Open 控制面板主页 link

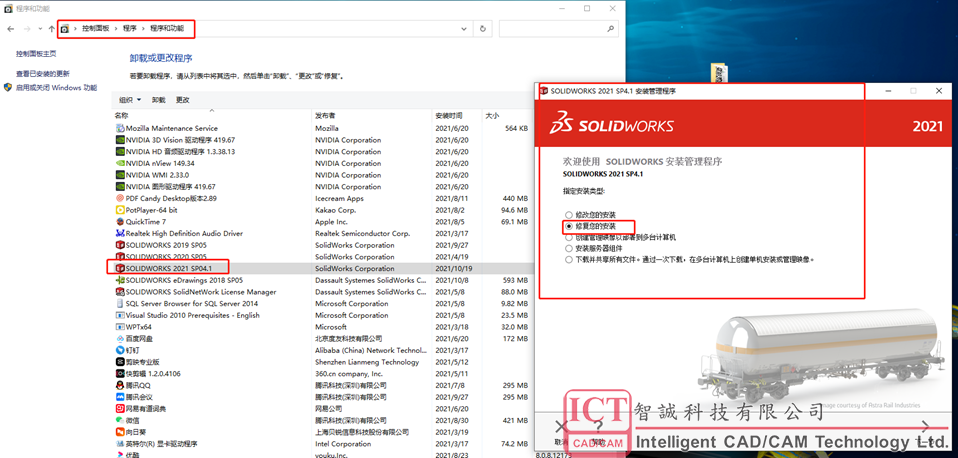pos(36,54)
